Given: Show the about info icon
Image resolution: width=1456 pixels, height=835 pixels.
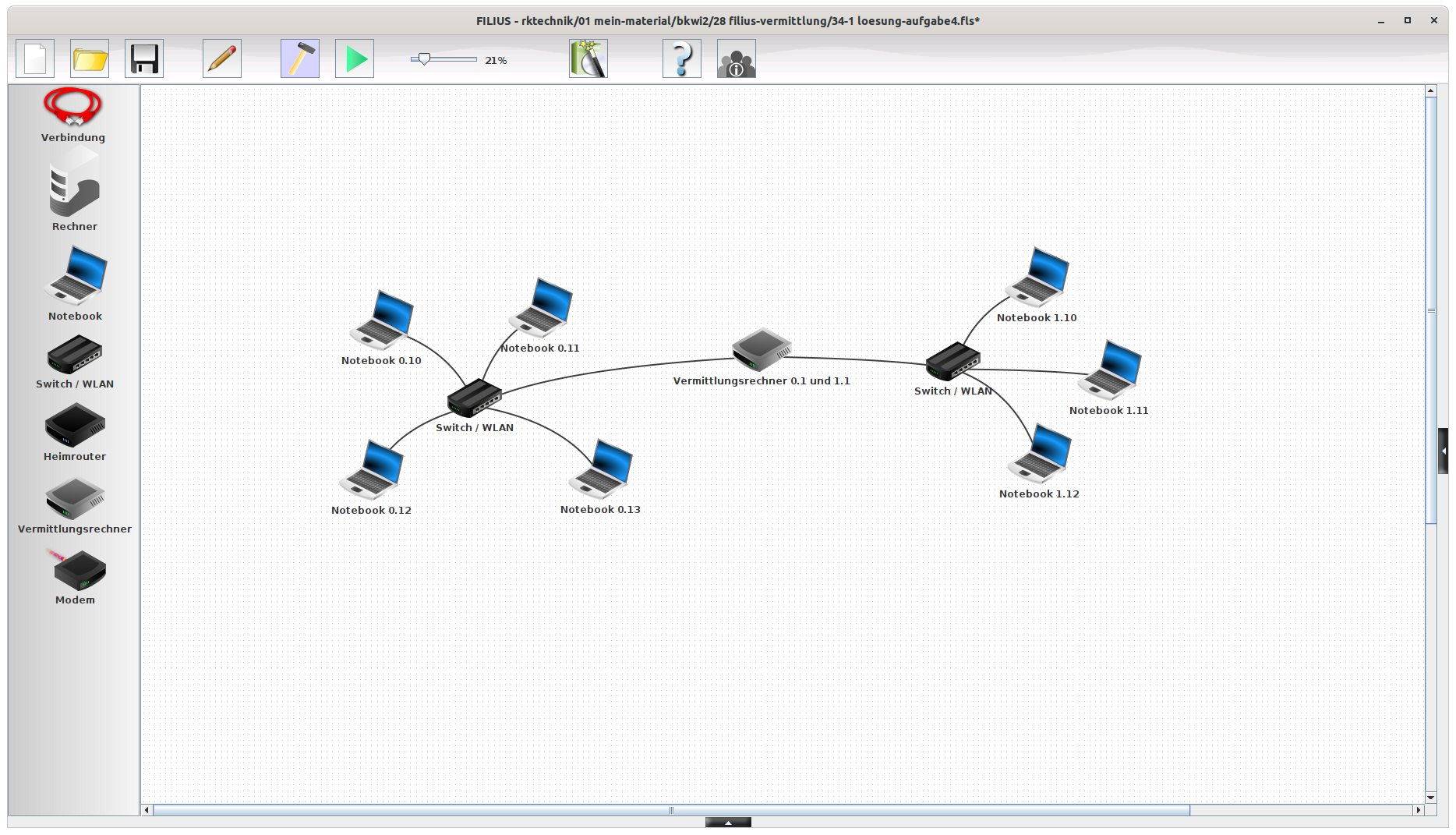Looking at the screenshot, I should 737,59.
